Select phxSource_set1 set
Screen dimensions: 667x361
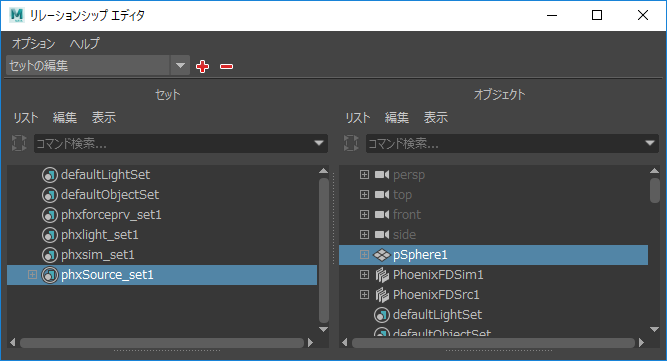pos(162,275)
